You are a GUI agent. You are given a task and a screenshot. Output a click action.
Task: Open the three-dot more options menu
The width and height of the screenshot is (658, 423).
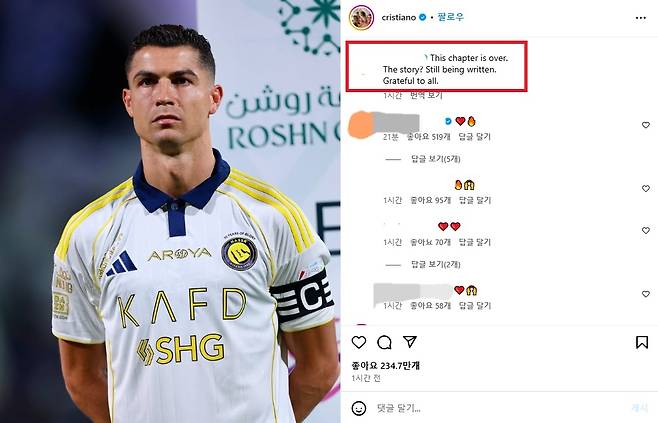coord(641,18)
